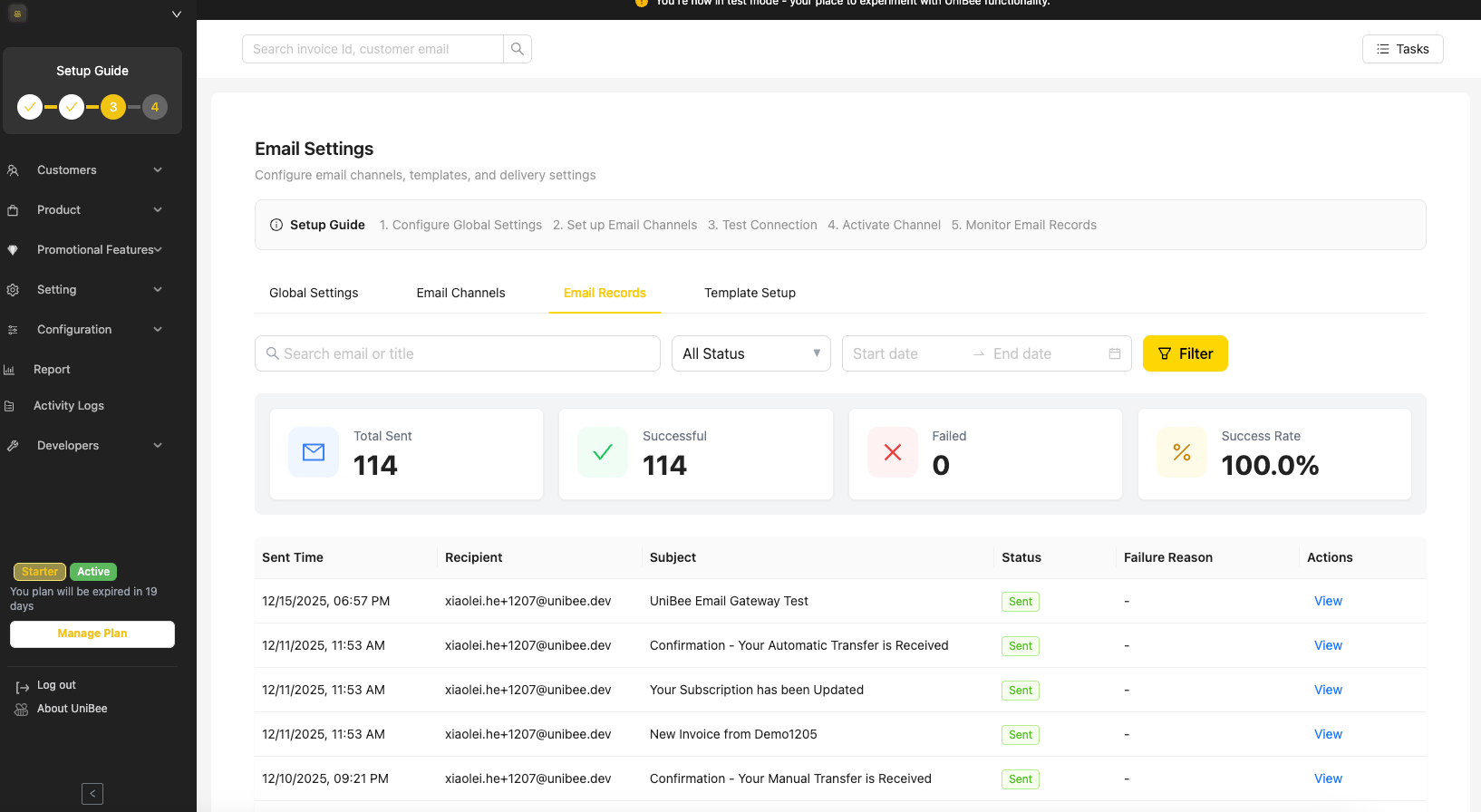
Task: Click the Configuration sliders icon
Action: 13,330
